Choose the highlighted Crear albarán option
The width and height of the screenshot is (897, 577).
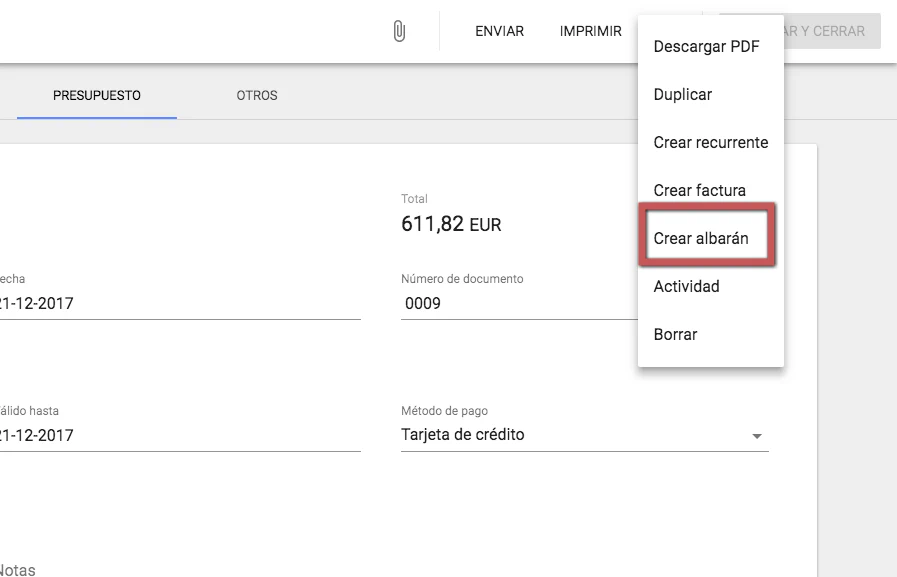click(701, 239)
